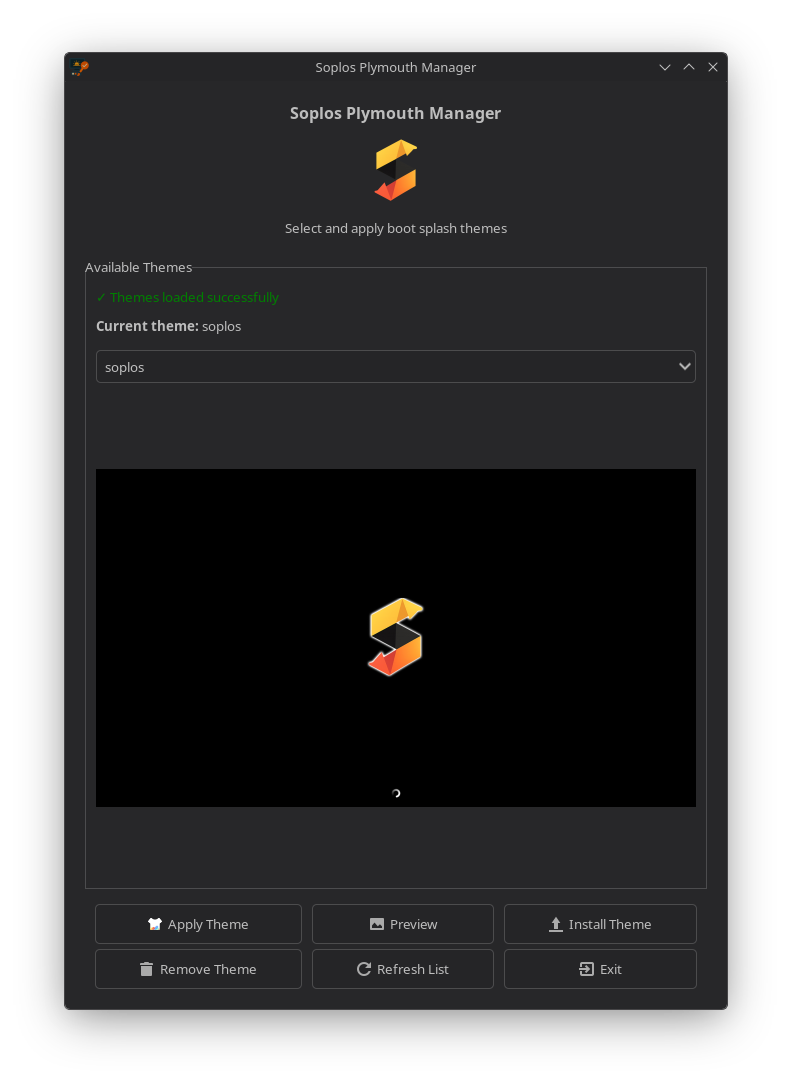
Task: Click the Available Themes group label
Action: click(x=138, y=267)
